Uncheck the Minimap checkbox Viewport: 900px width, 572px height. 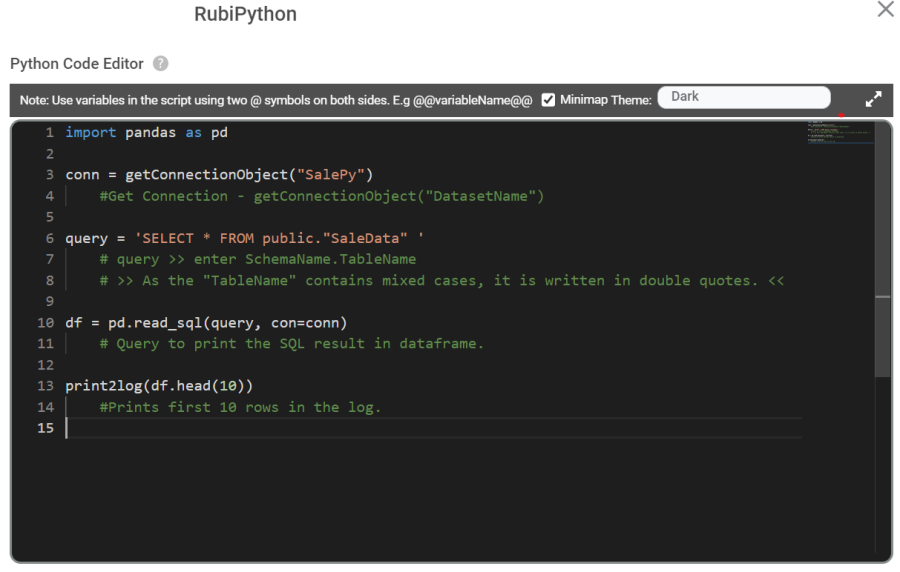(548, 100)
